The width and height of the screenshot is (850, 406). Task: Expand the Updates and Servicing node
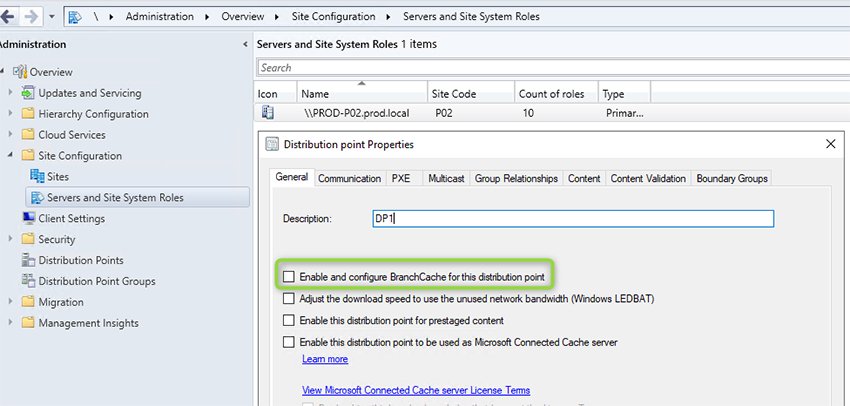(10, 93)
